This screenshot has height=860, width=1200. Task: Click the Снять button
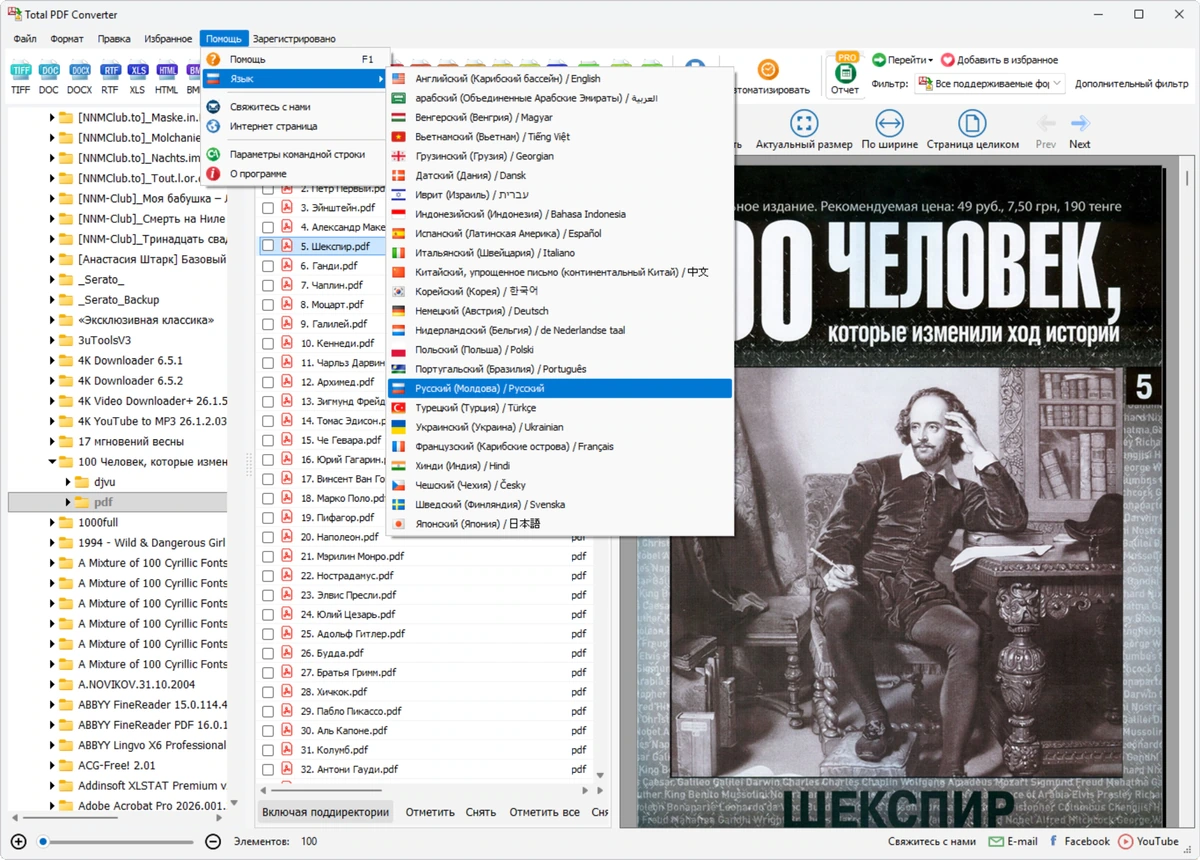pyautogui.click(x=481, y=812)
